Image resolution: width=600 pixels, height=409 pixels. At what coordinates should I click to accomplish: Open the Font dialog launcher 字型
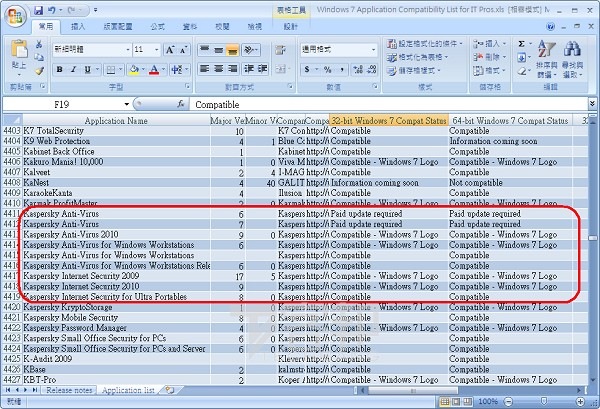[x=188, y=87]
